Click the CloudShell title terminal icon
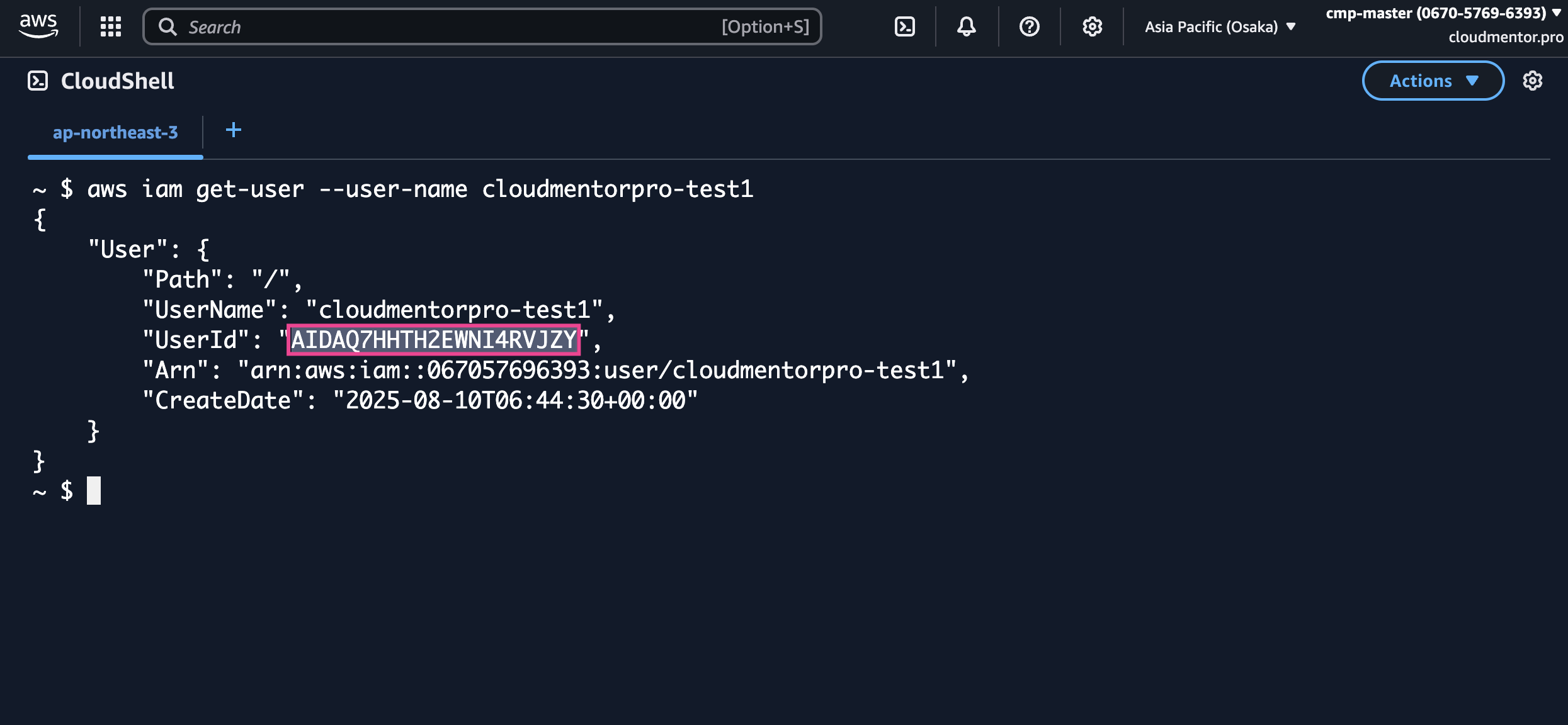Viewport: 1568px width, 725px height. click(x=38, y=81)
